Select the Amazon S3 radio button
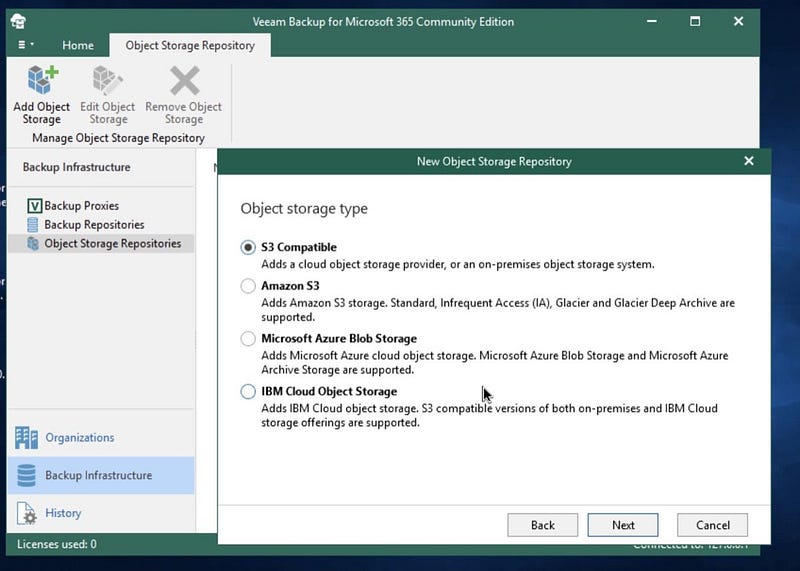The width and height of the screenshot is (800, 571). (248, 286)
